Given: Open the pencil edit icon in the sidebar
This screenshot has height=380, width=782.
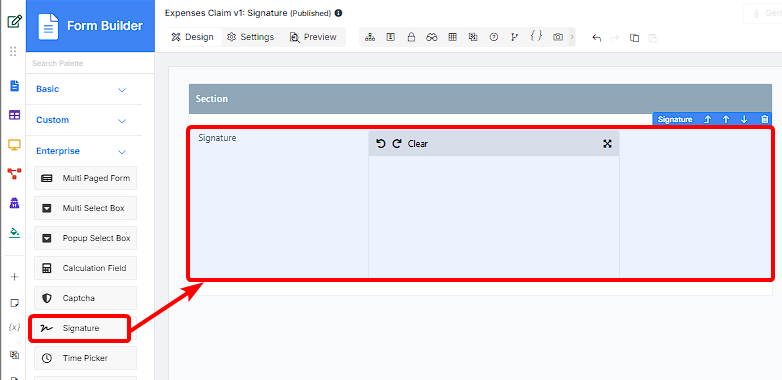Looking at the screenshot, I should pos(14,21).
